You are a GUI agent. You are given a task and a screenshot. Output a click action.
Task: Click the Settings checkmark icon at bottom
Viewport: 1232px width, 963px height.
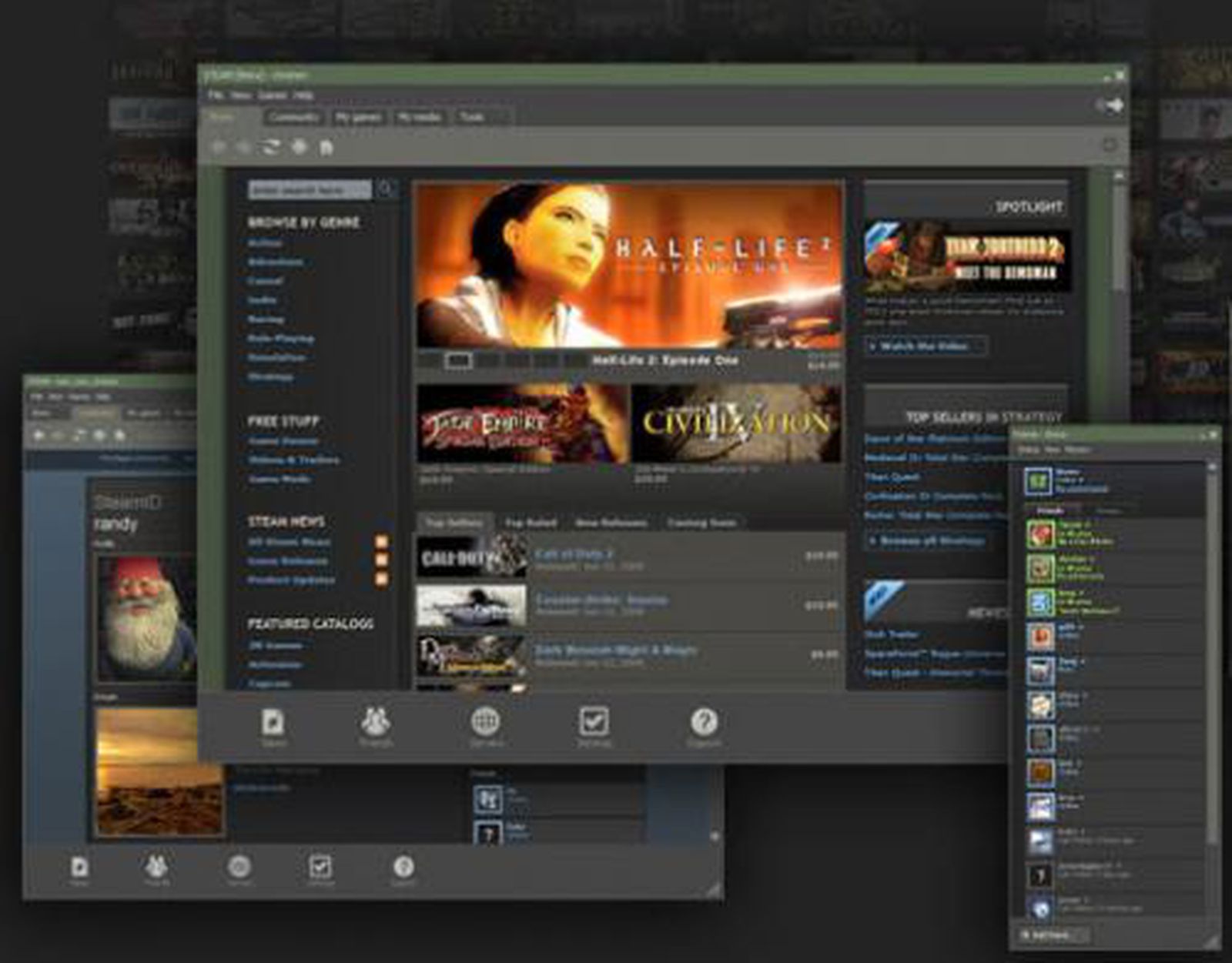[x=593, y=722]
